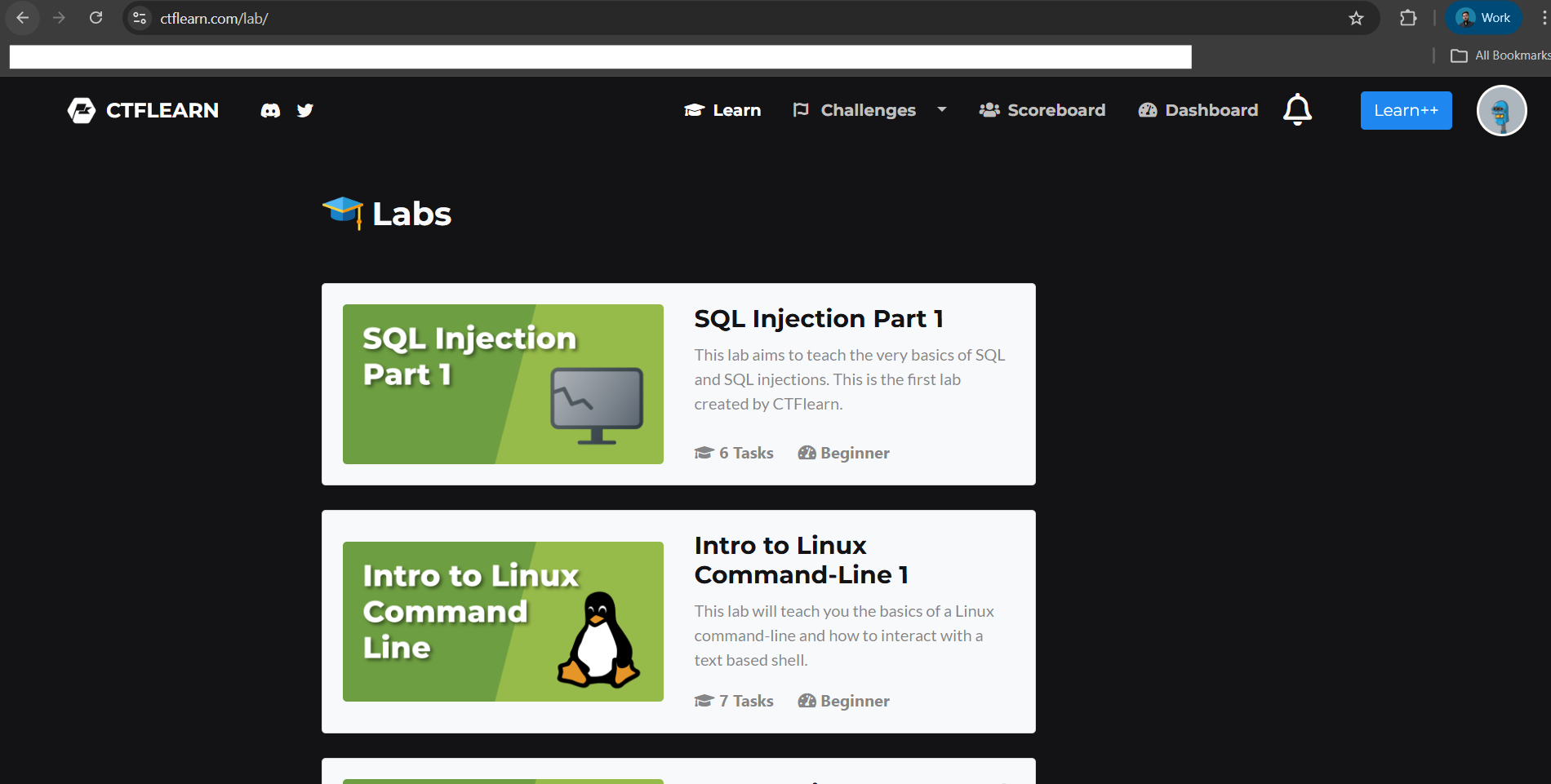The height and width of the screenshot is (784, 1551).
Task: Open the All Bookmarks folder
Action: pos(1500,55)
